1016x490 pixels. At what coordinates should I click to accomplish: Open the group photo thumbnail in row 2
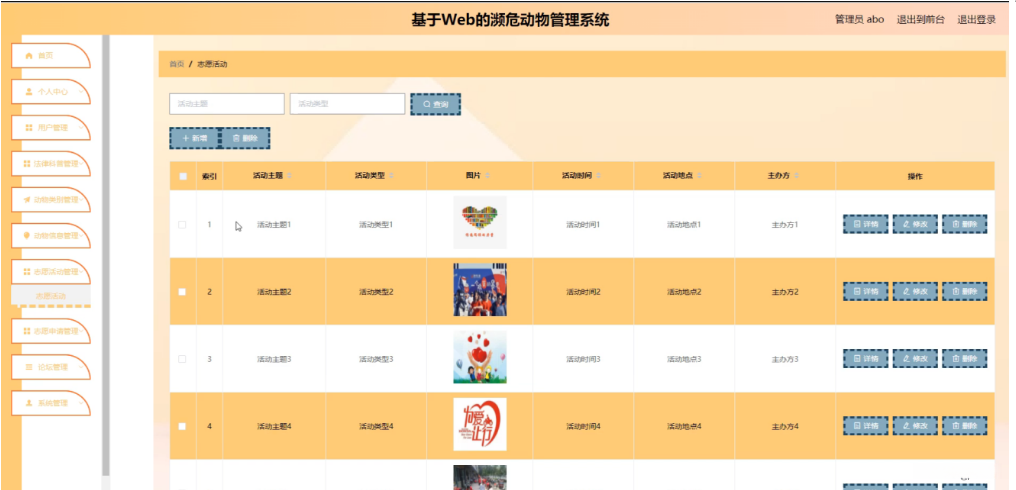(x=480, y=290)
